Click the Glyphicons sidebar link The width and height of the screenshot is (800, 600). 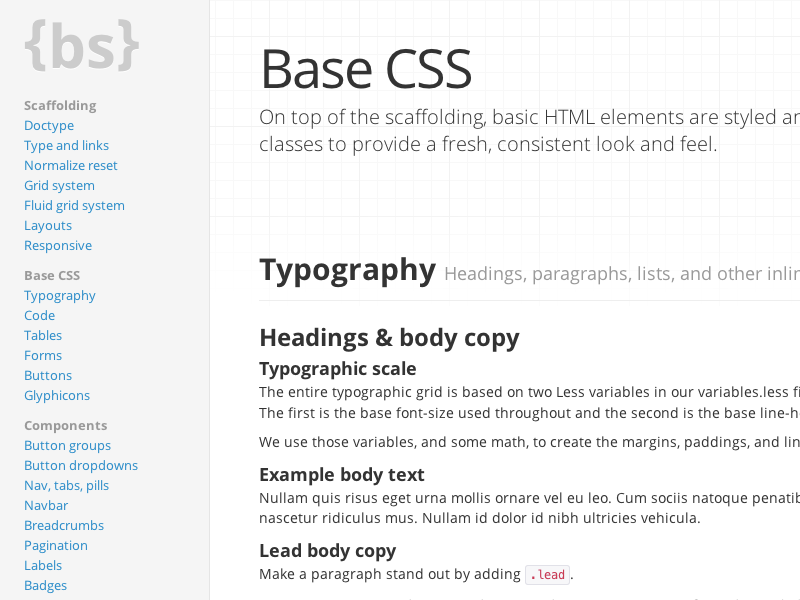pyautogui.click(x=56, y=395)
